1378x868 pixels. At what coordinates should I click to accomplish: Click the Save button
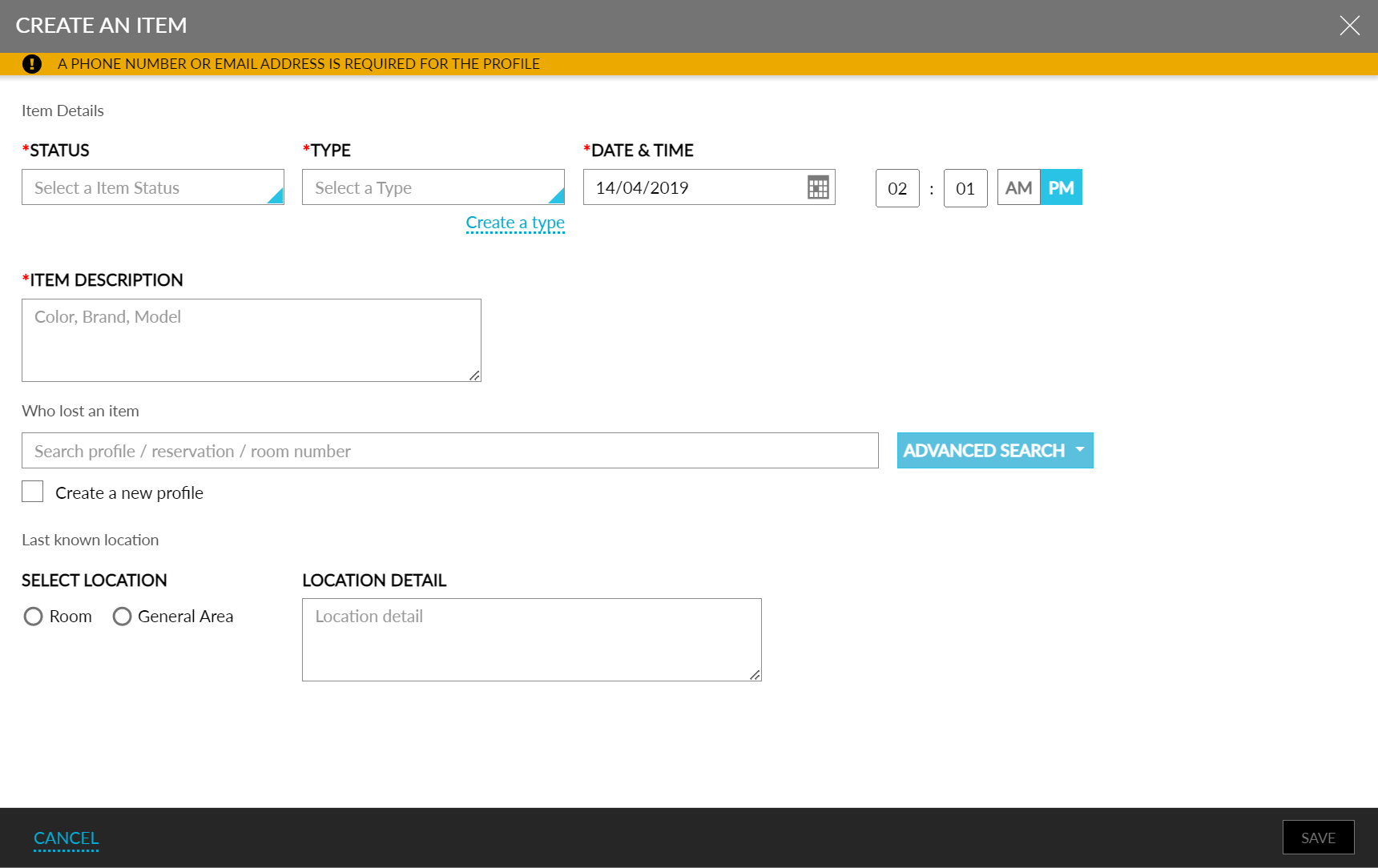pyautogui.click(x=1318, y=837)
